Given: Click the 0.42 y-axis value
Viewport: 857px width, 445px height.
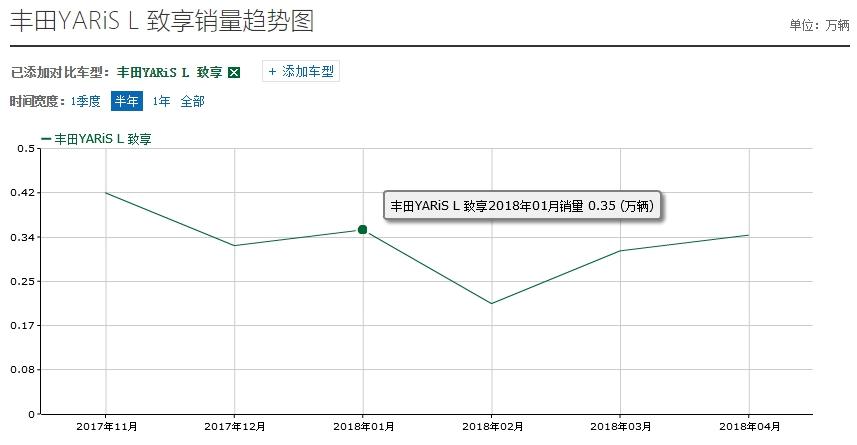Looking at the screenshot, I should [x=22, y=192].
